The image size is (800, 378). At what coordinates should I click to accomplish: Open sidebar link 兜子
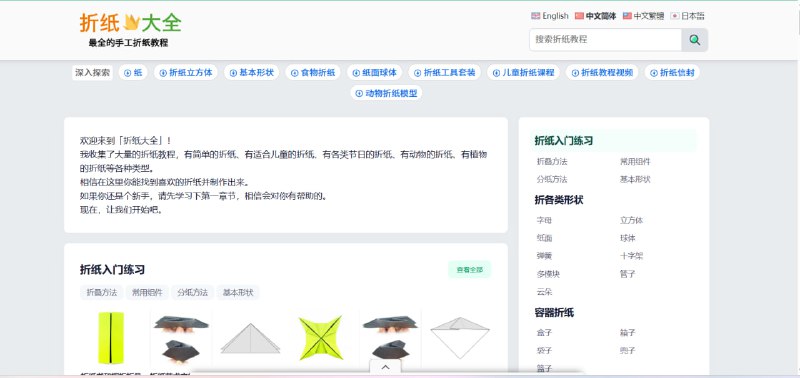point(628,351)
